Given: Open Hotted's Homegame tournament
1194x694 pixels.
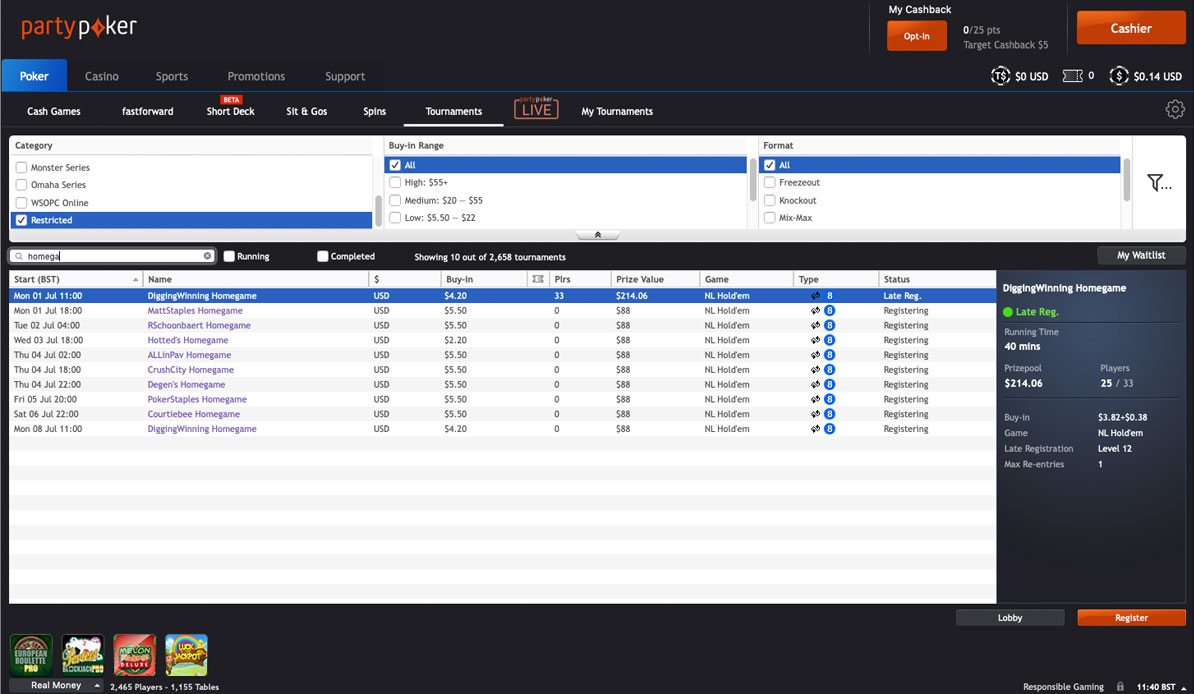Looking at the screenshot, I should click(x=187, y=340).
